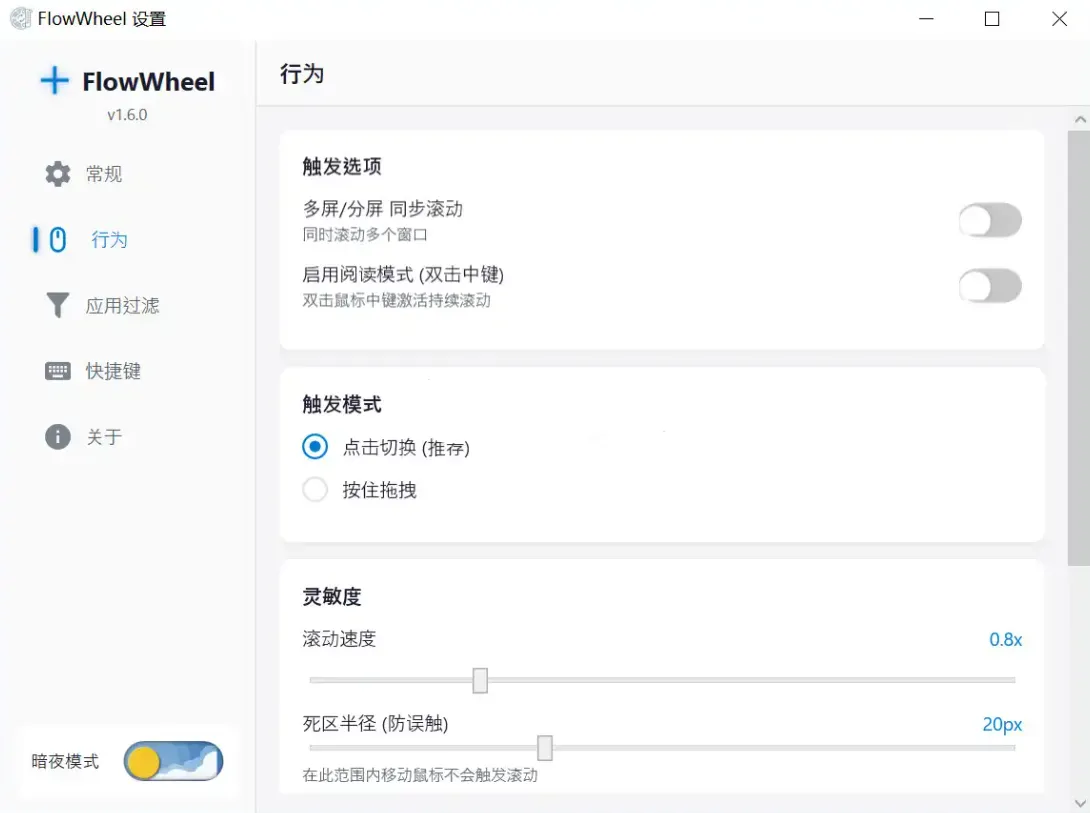The width and height of the screenshot is (1090, 813).
Task: Enable 多屏/分屏 同步滚动
Action: (x=990, y=220)
